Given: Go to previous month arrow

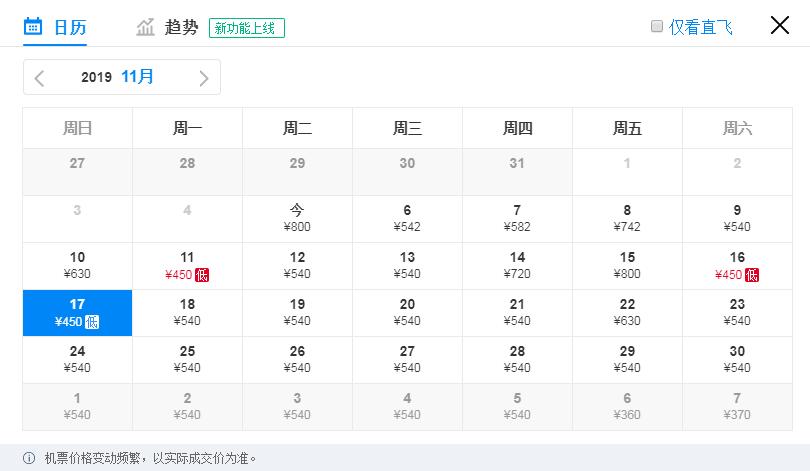Looking at the screenshot, I should (39, 78).
